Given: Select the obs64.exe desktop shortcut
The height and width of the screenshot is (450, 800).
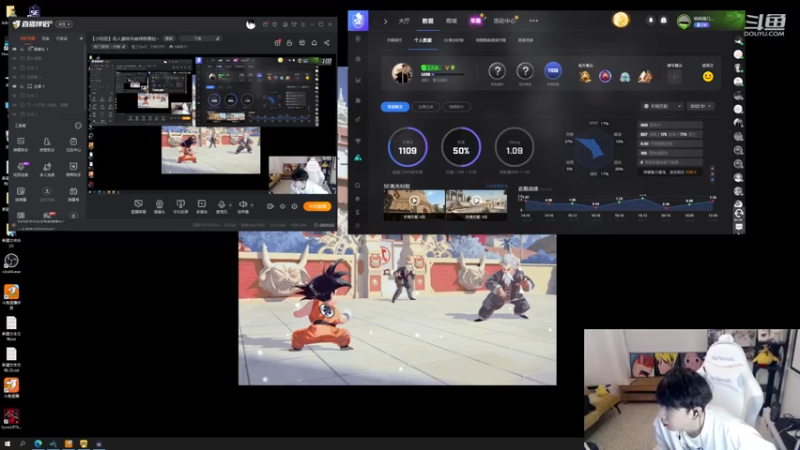Looking at the screenshot, I should [x=11, y=264].
